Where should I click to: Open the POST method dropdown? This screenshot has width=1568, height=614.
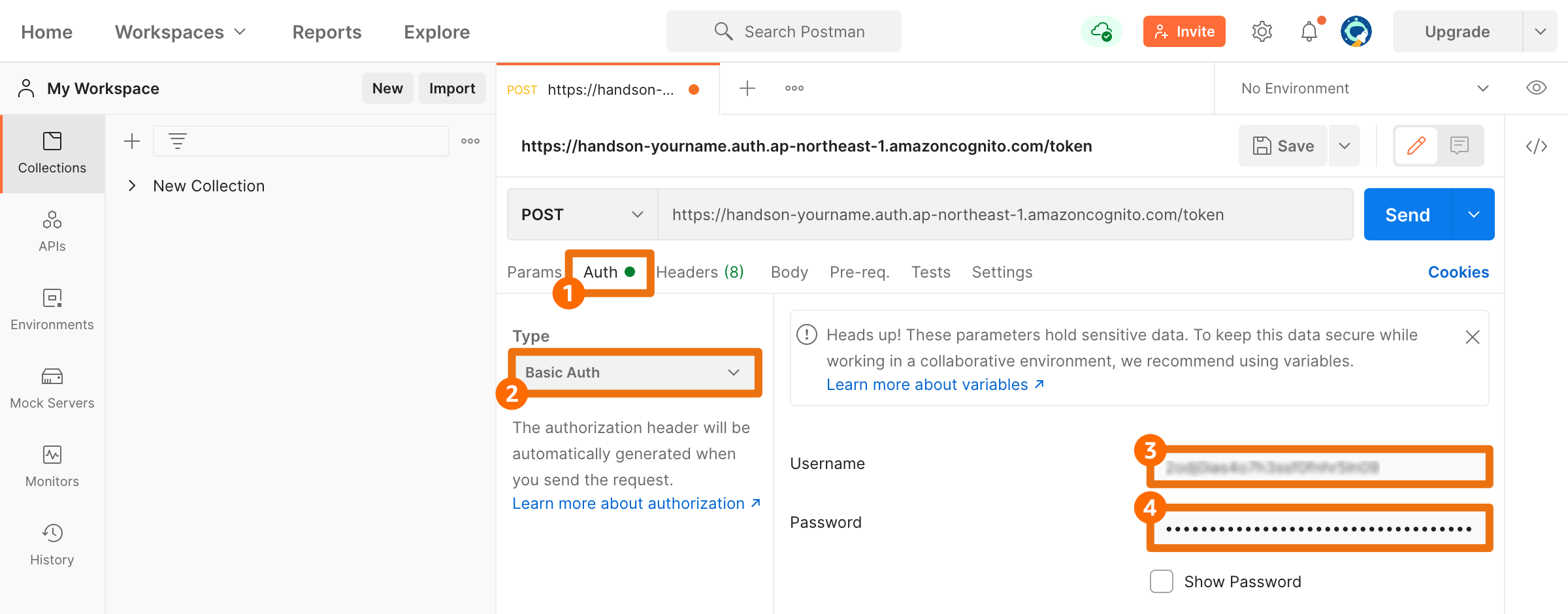coord(582,214)
